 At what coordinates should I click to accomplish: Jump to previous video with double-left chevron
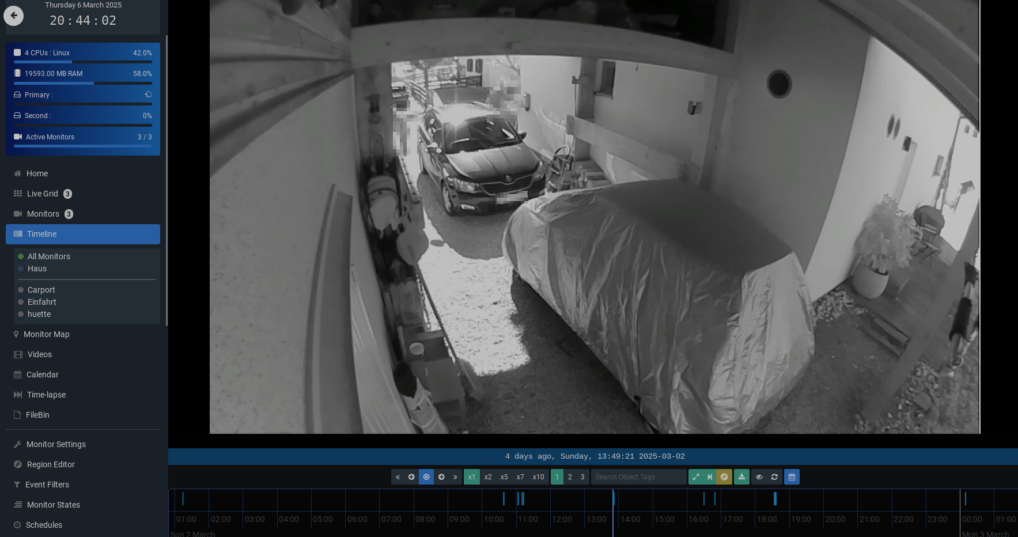[397, 477]
